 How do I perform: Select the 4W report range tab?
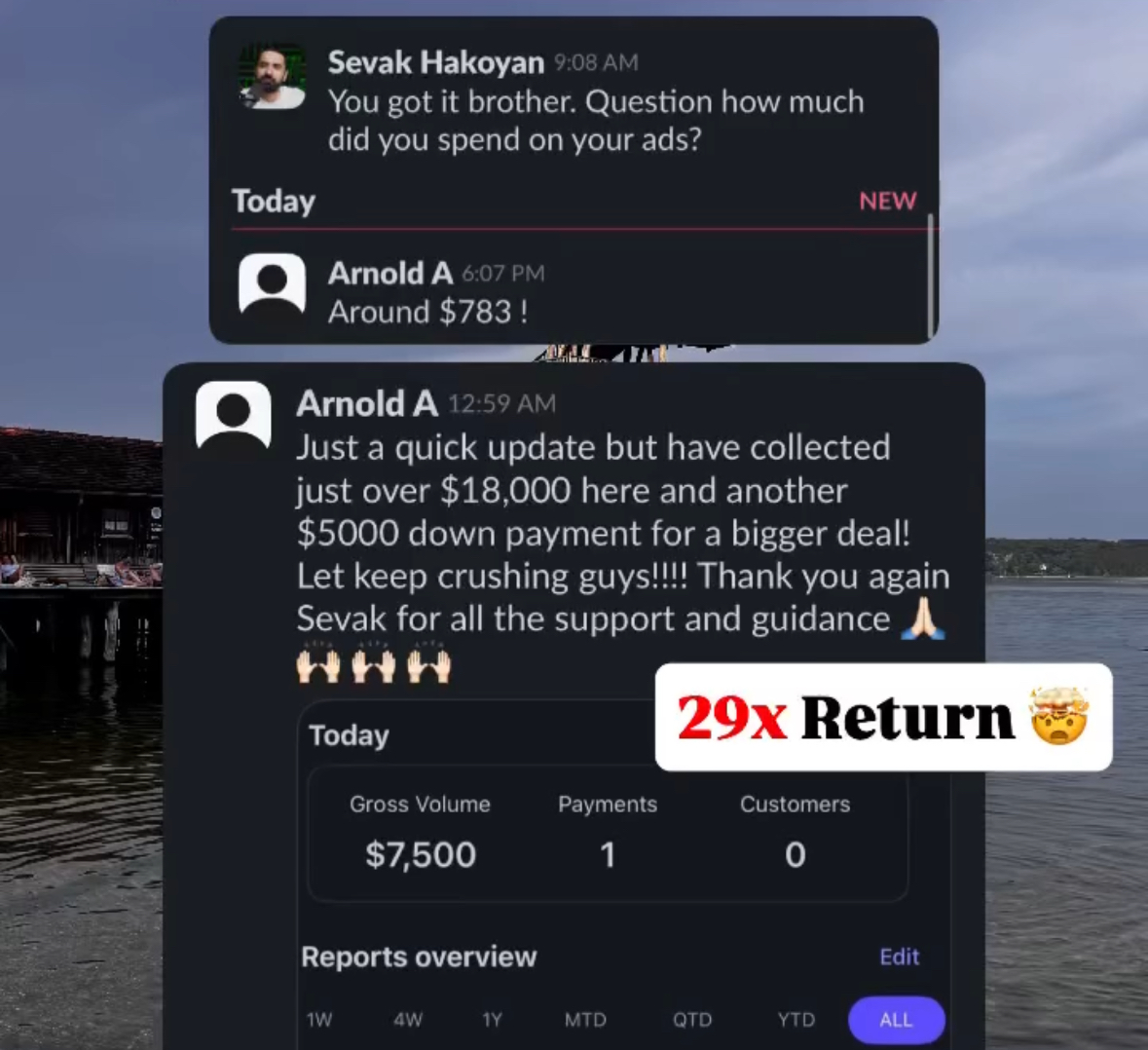click(x=408, y=1019)
